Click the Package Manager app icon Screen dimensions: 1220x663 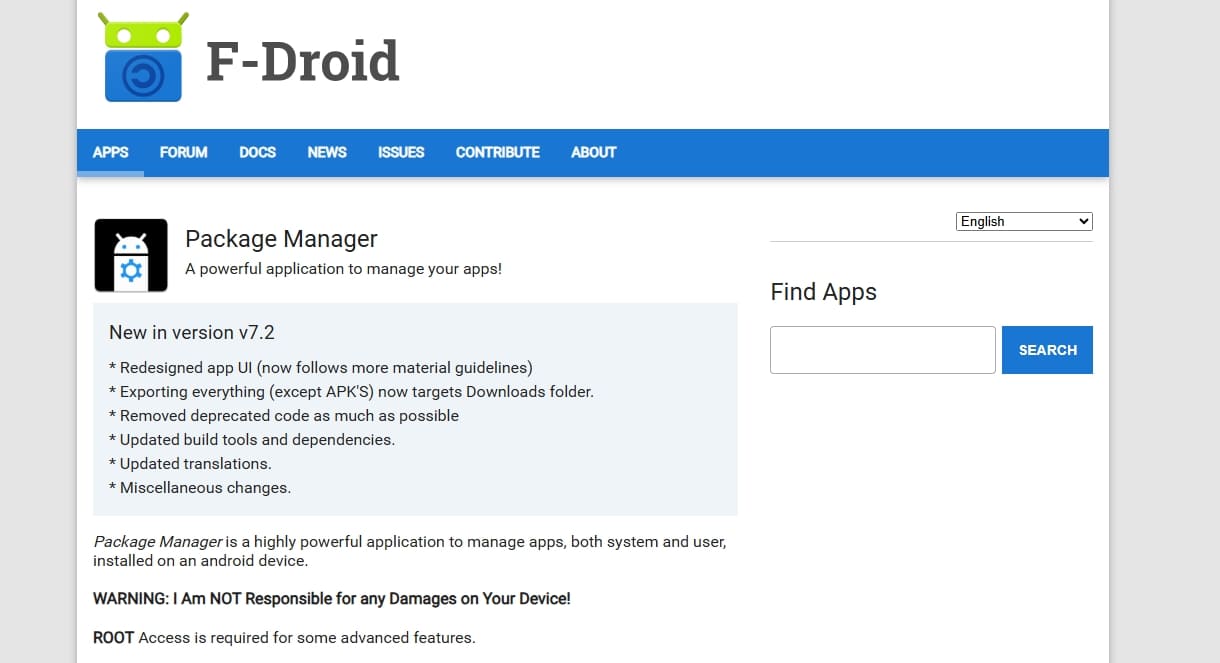(x=131, y=255)
